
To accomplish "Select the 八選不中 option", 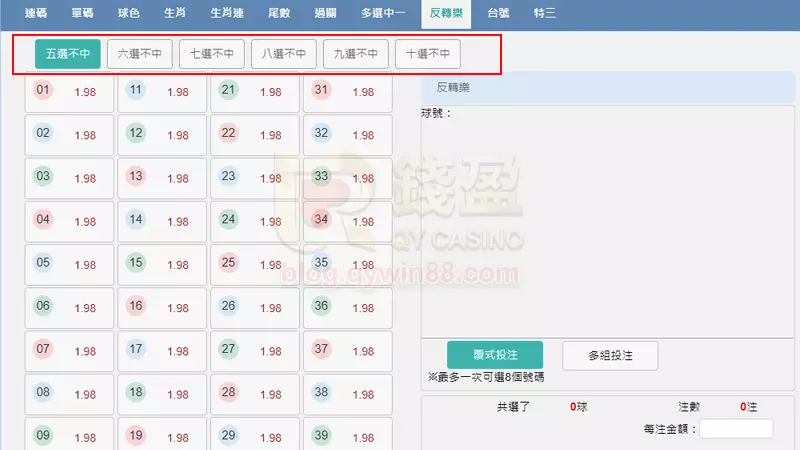I will click(284, 54).
